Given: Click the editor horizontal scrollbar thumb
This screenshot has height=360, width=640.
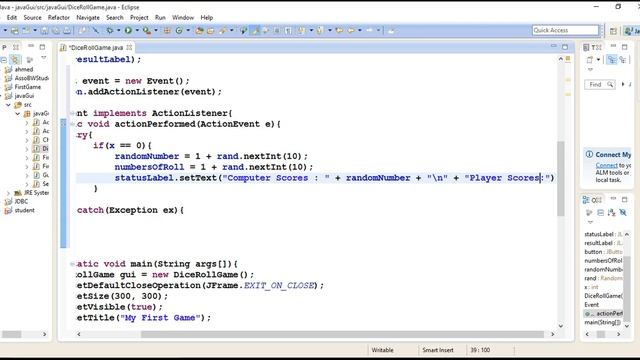Looking at the screenshot, I should coord(342,334).
